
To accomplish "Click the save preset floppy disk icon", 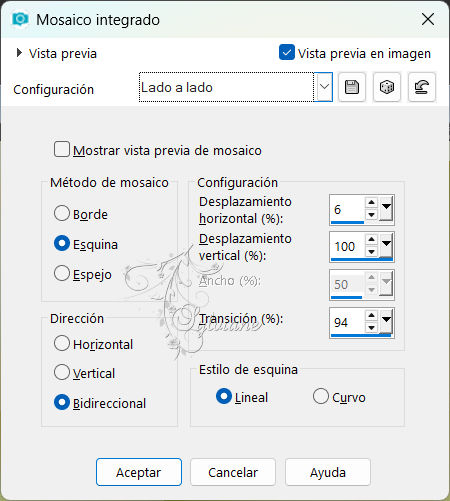I will coord(352,87).
